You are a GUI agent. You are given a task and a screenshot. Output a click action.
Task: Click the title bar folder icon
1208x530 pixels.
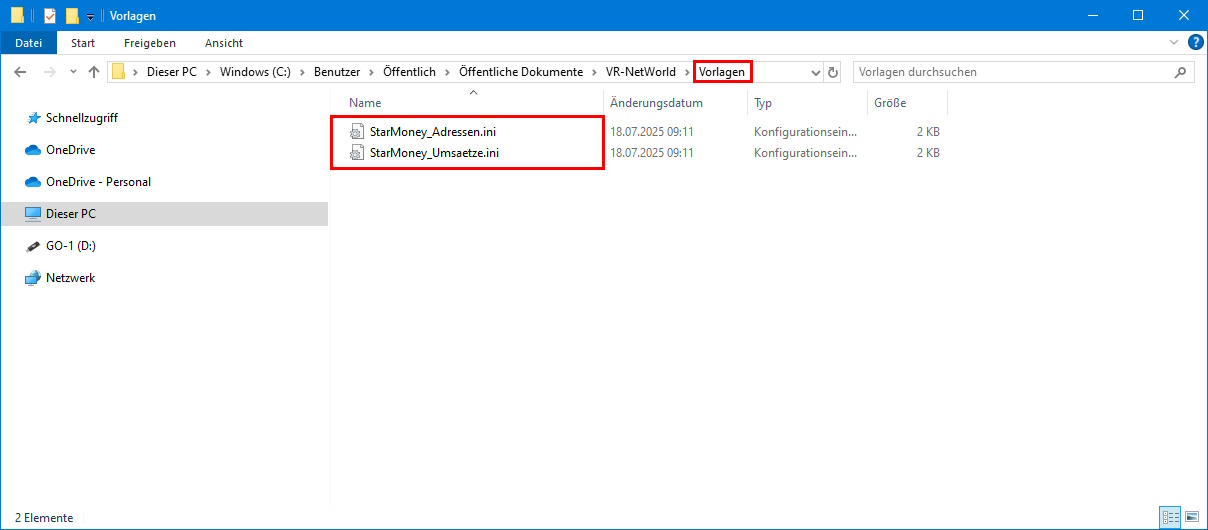[x=17, y=15]
